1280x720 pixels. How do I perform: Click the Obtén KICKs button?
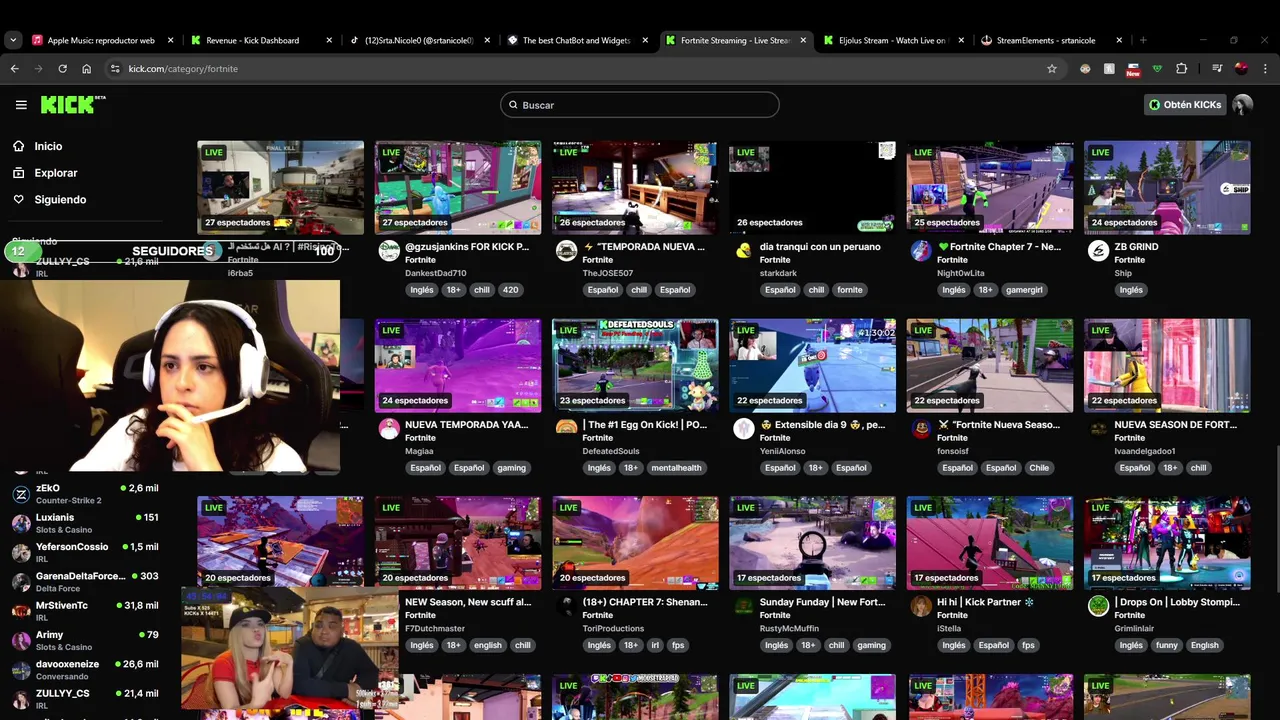1185,104
